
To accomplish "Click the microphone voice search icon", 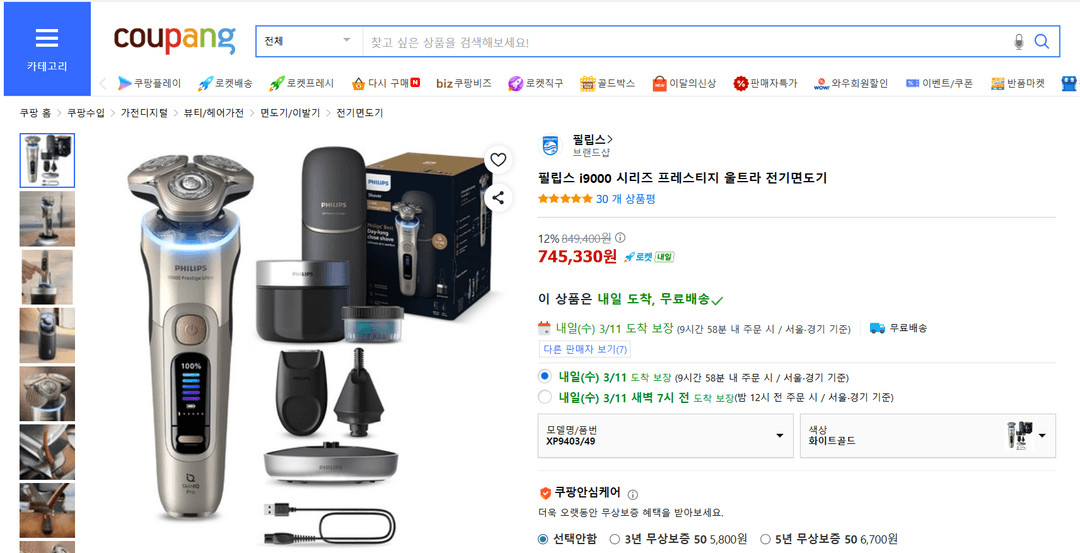I will (1019, 42).
